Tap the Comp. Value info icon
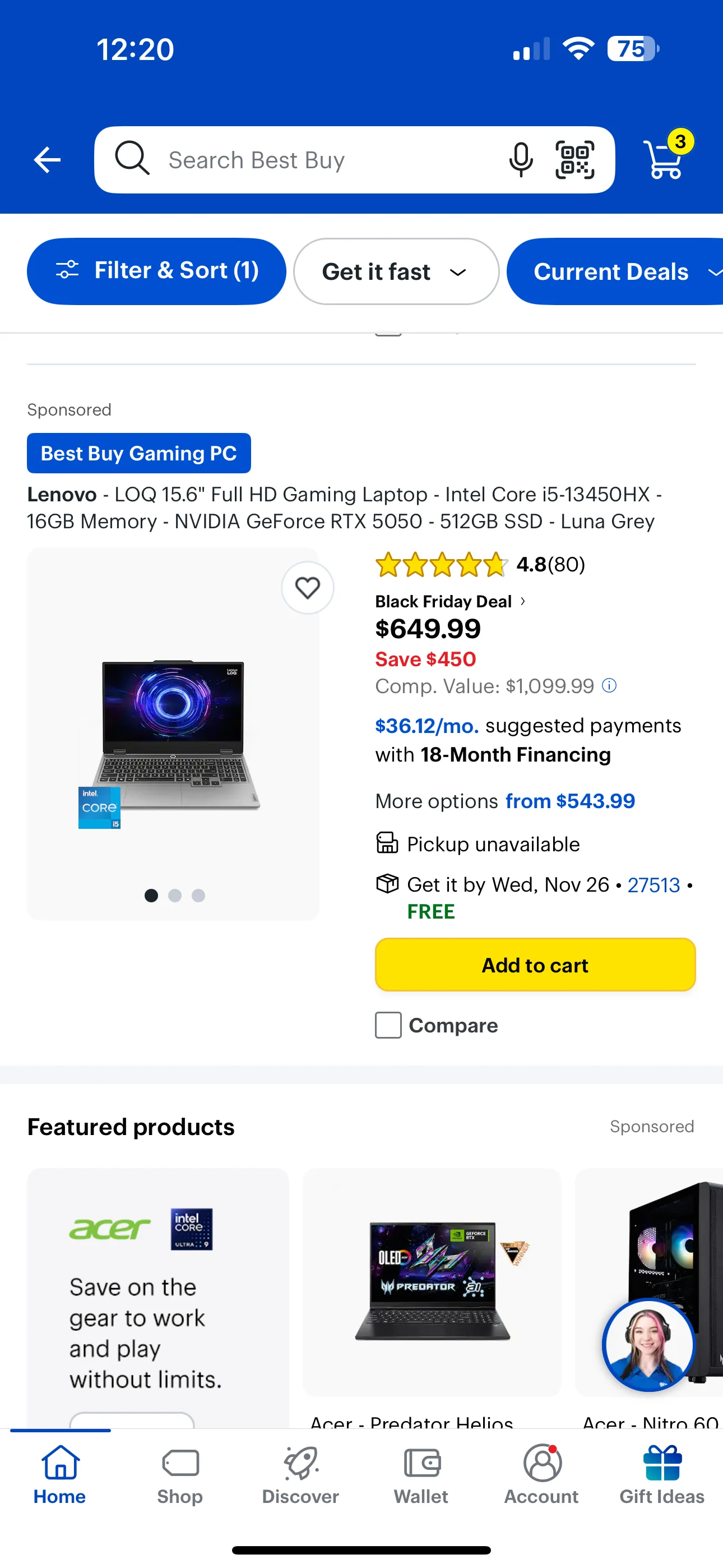The width and height of the screenshot is (723, 1568). (x=609, y=686)
